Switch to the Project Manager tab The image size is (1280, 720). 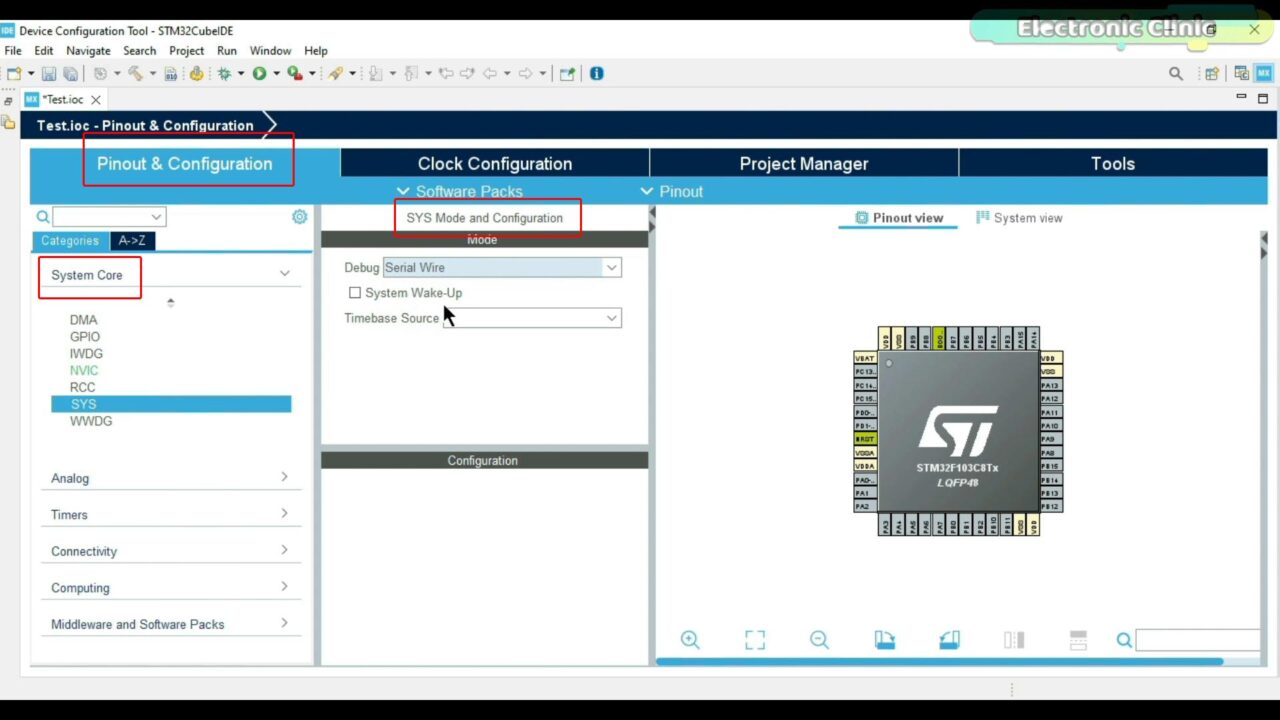[x=804, y=163]
